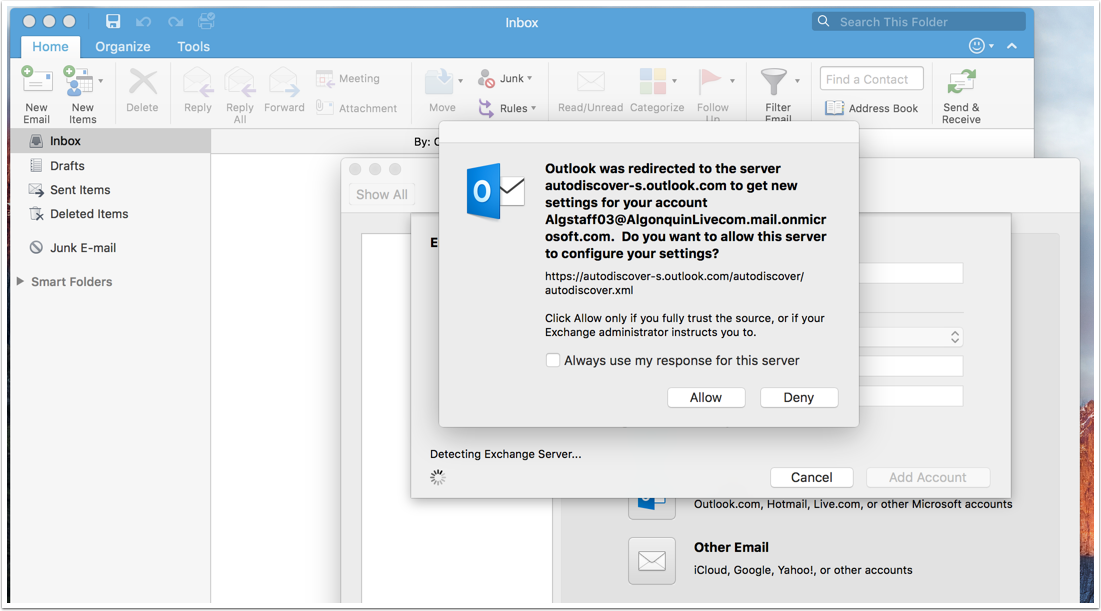Click the New Email icon

click(37, 83)
